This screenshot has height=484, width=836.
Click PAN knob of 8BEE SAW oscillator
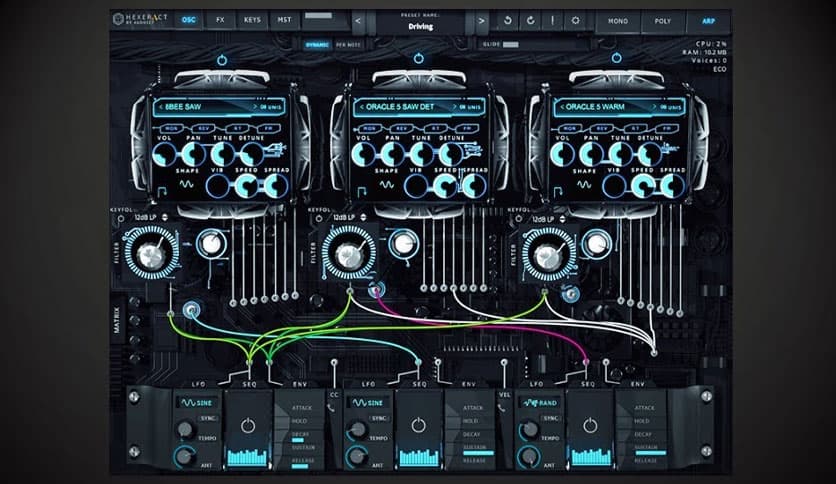click(193, 155)
